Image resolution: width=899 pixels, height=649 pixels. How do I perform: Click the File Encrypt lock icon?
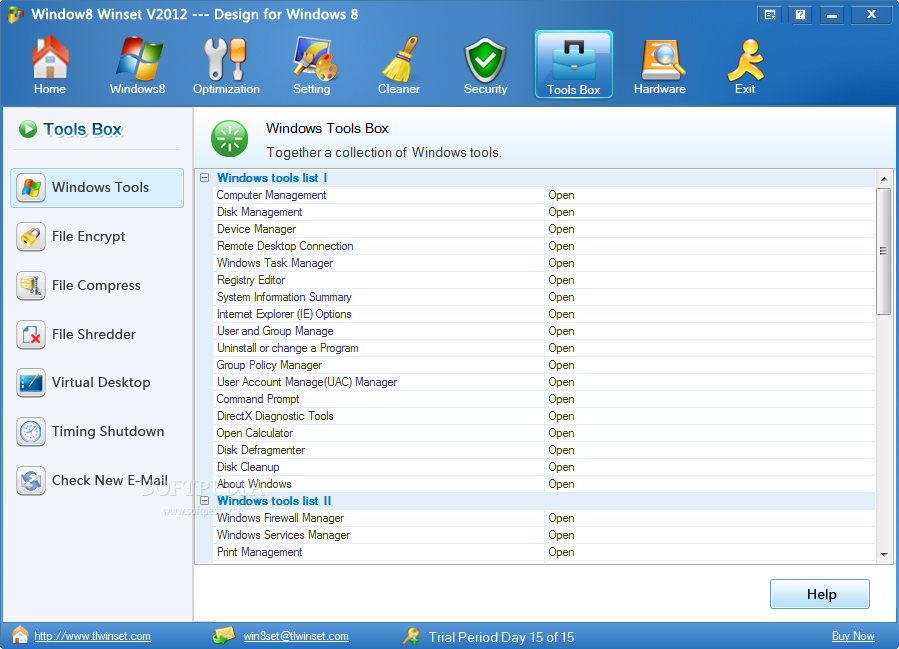point(31,237)
